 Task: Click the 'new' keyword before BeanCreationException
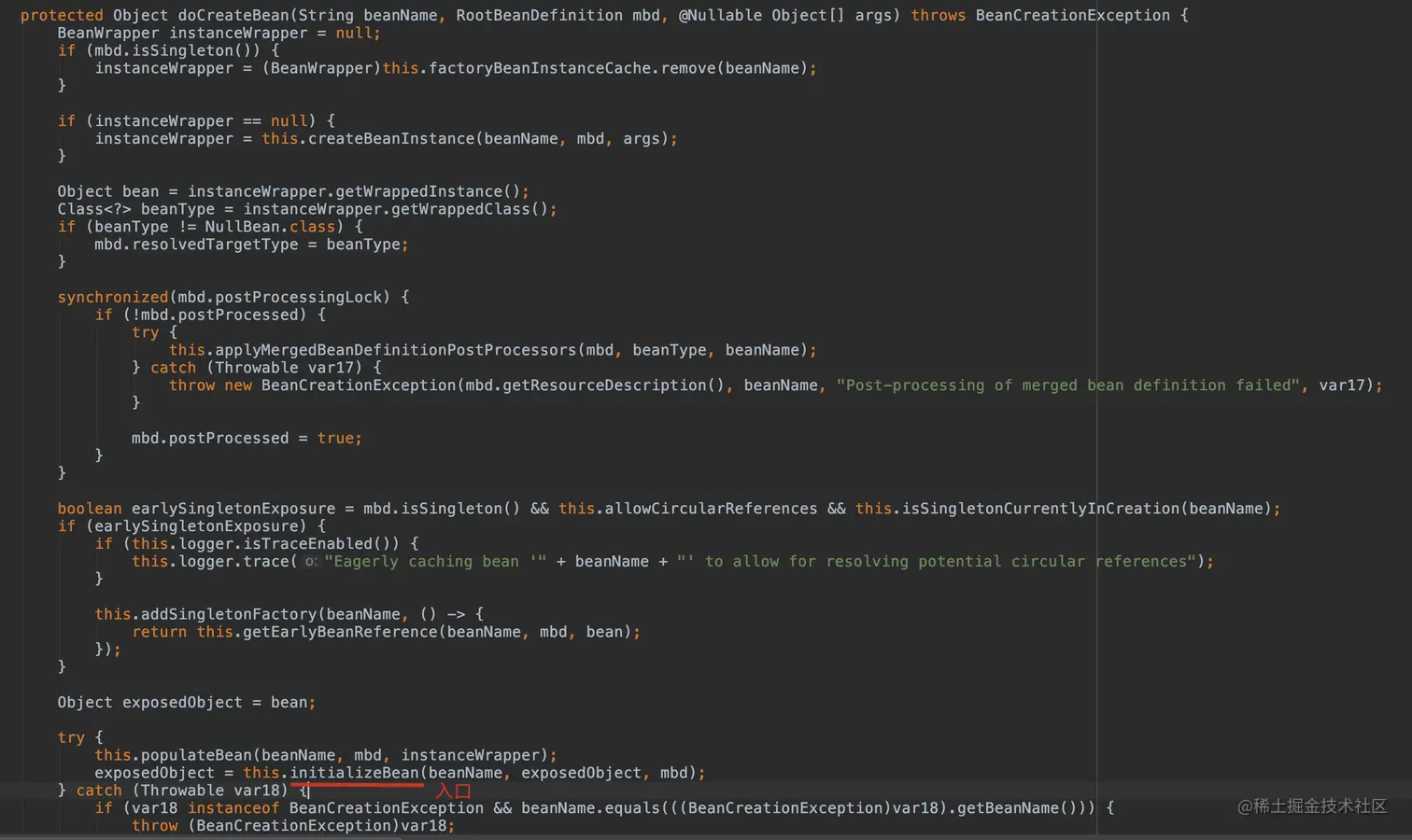pos(238,386)
